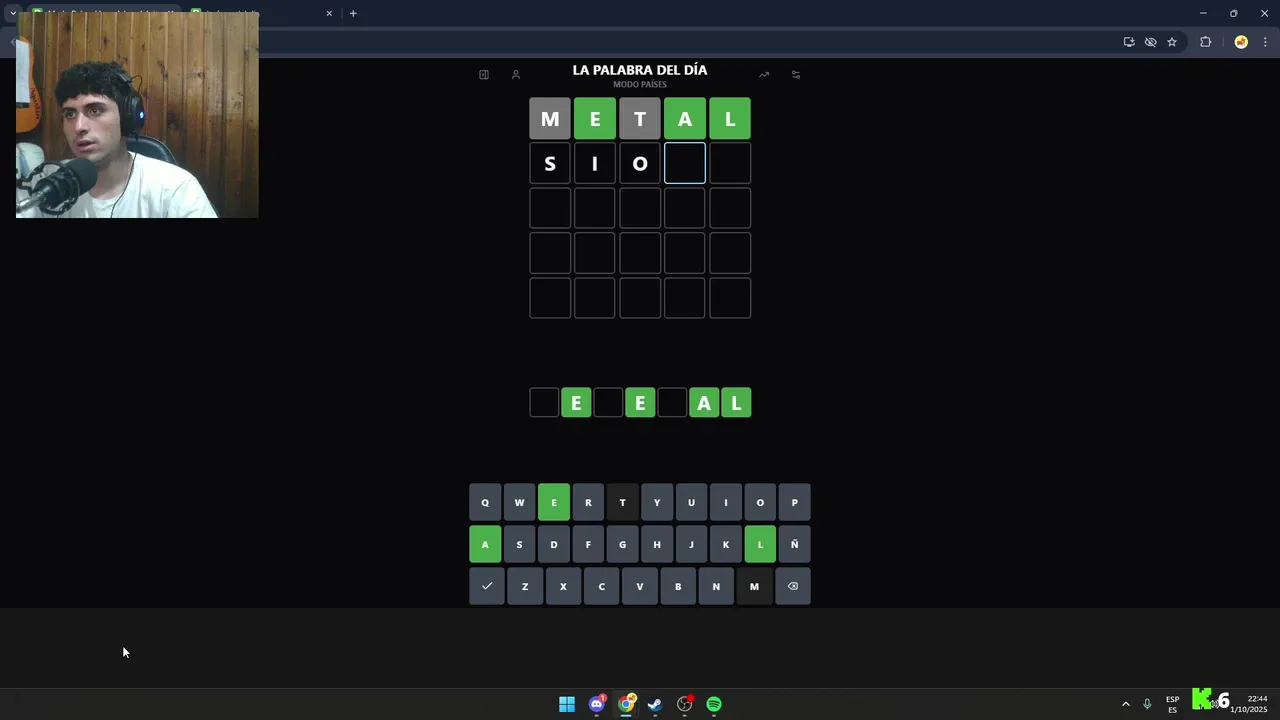This screenshot has height=720, width=1280.
Task: Open the help panel icon left of the title
Action: pos(484,74)
